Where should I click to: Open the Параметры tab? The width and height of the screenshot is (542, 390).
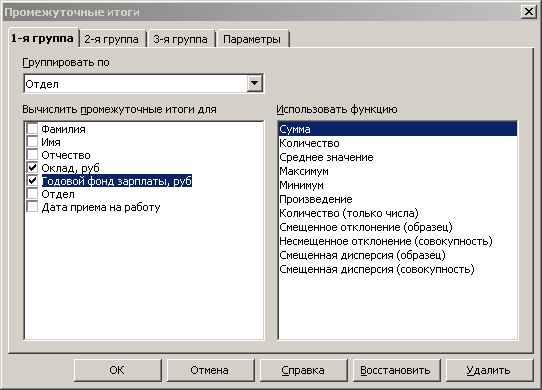coord(252,39)
